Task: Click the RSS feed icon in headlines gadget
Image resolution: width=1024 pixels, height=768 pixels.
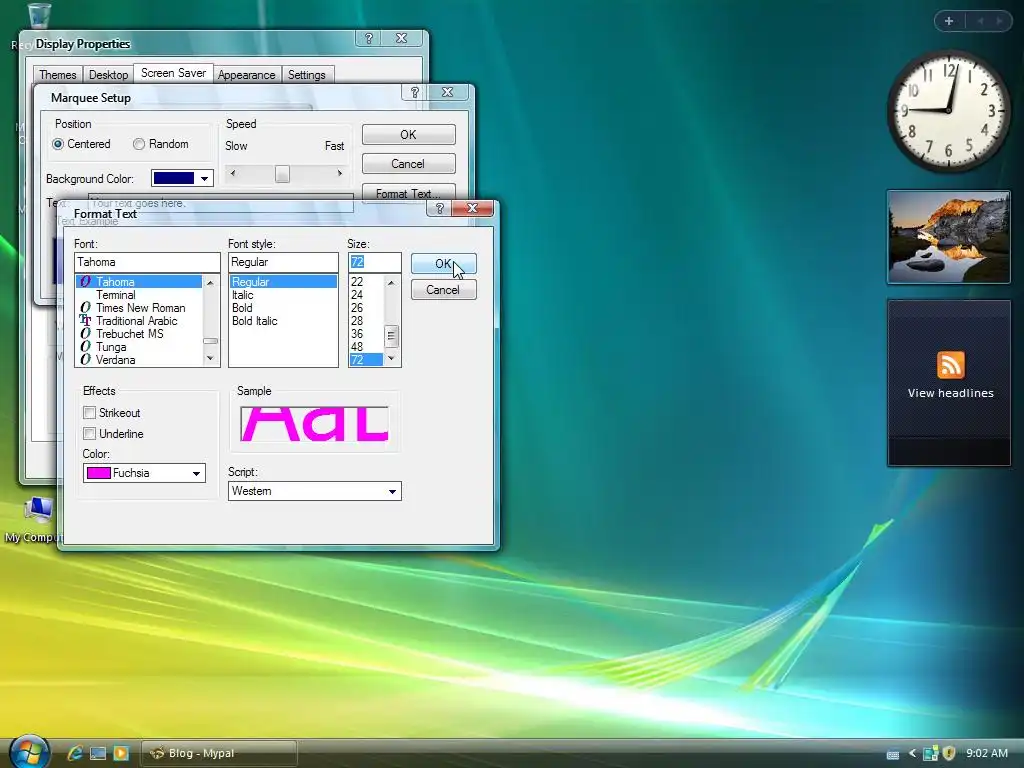Action: coord(950,365)
